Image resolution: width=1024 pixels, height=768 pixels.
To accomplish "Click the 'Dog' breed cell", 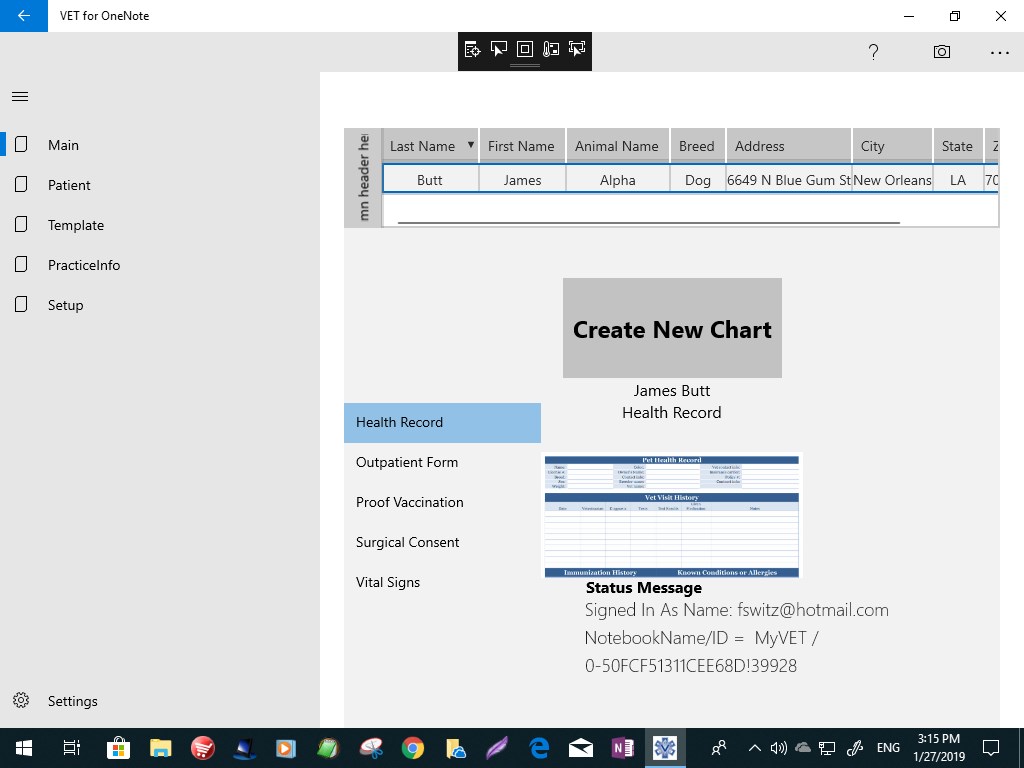I will pyautogui.click(x=697, y=180).
